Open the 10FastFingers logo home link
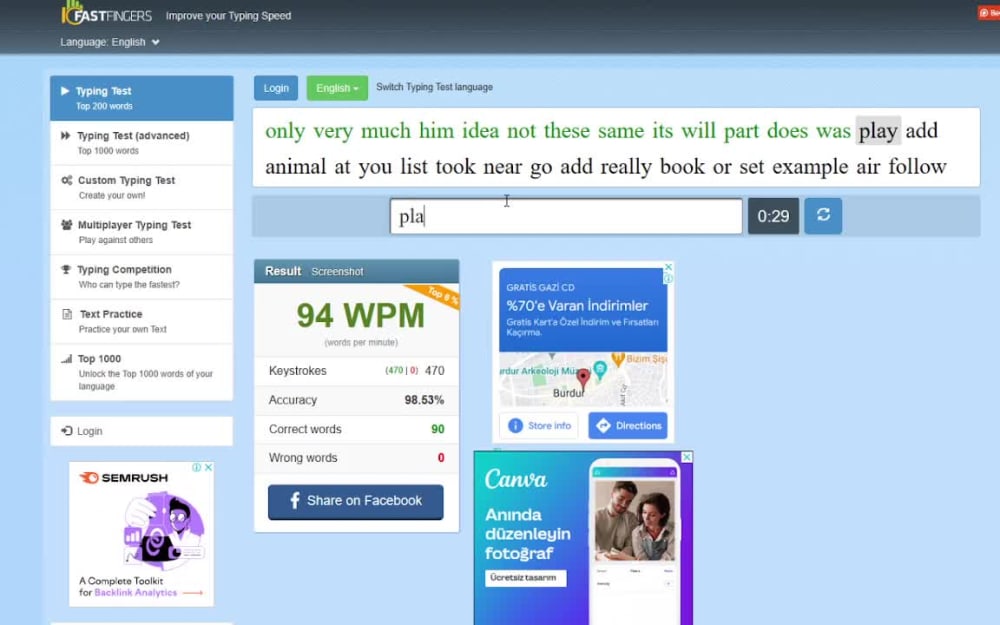This screenshot has height=625, width=1000. point(107,13)
